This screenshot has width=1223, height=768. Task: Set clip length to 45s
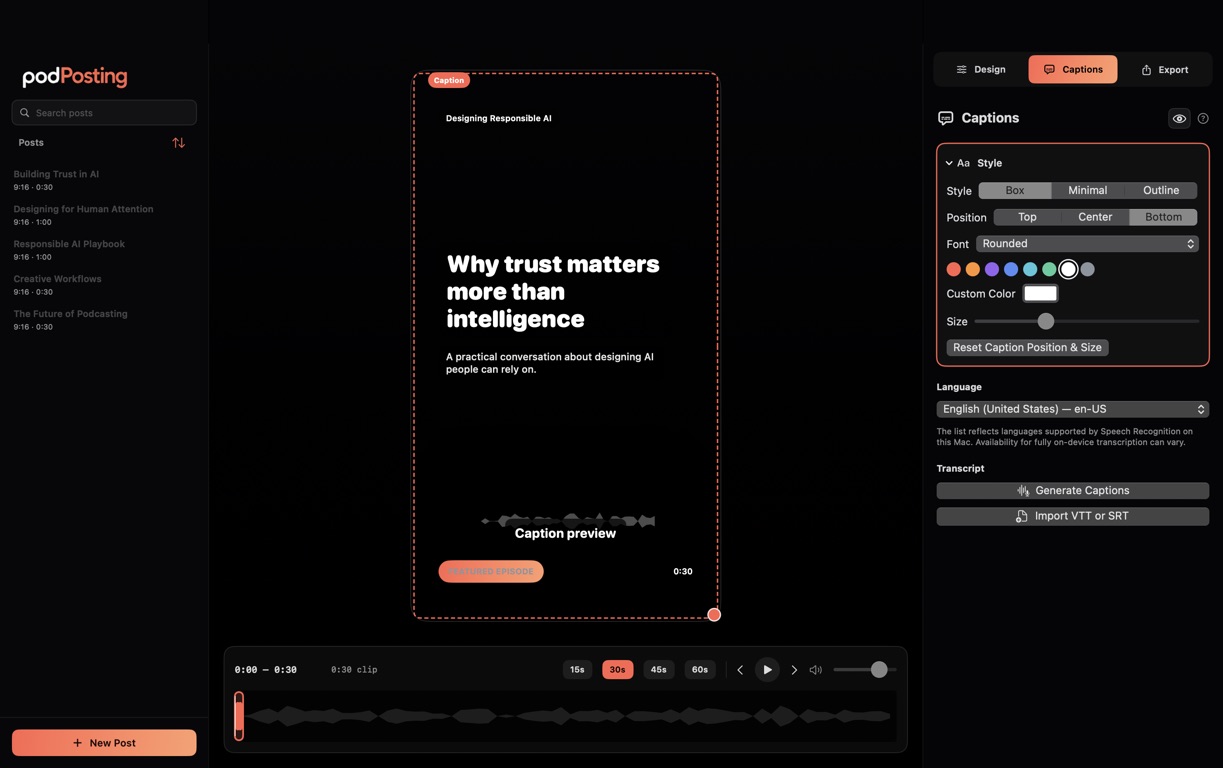click(x=658, y=670)
